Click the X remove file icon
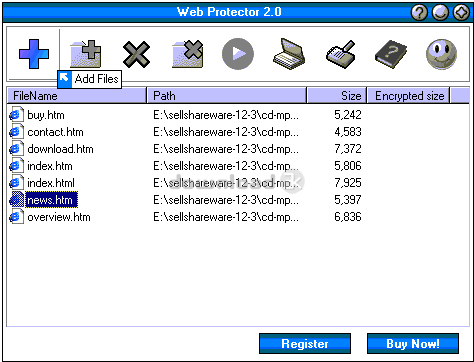 (x=136, y=54)
